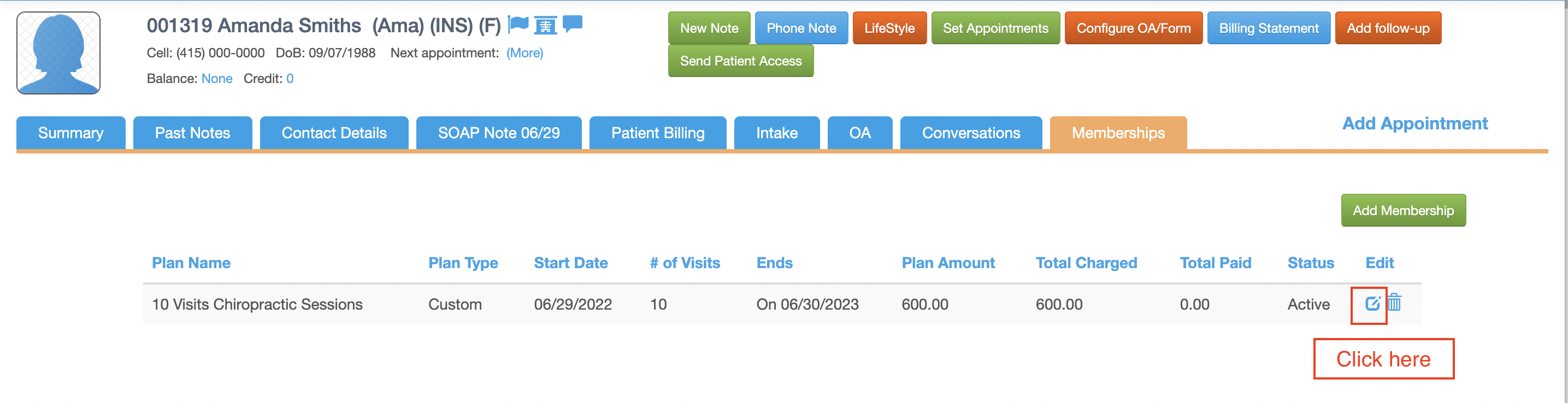Click the flag icon beside patient name

[518, 25]
